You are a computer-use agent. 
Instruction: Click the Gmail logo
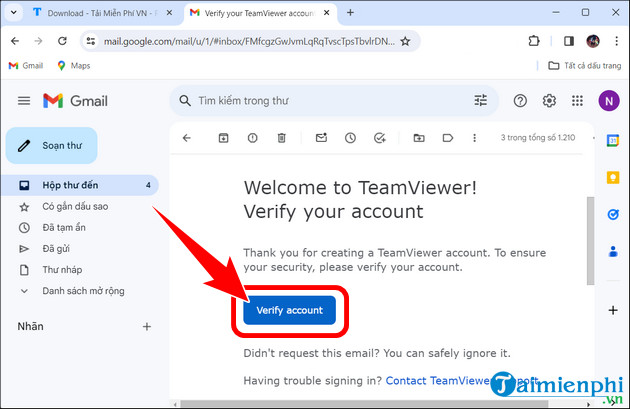click(x=75, y=101)
